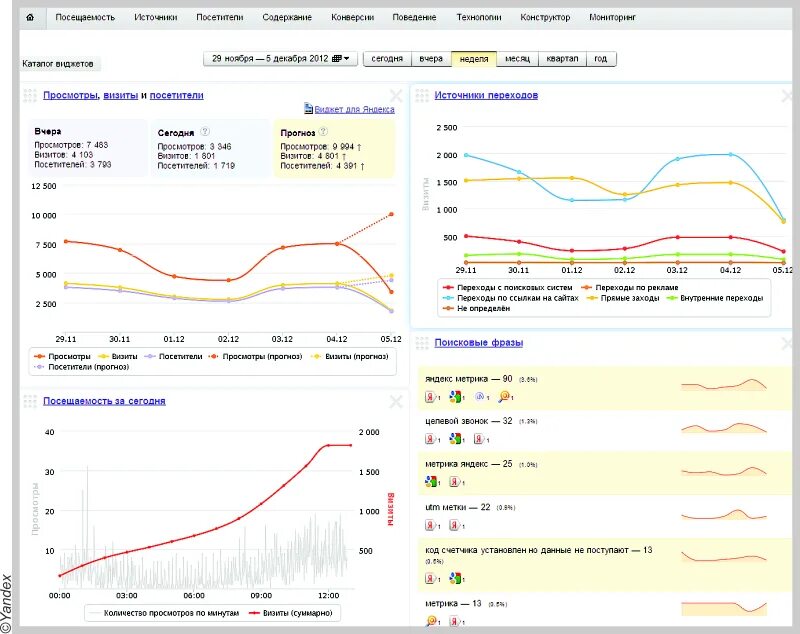Go to the home icon in navigation

pyautogui.click(x=30, y=17)
